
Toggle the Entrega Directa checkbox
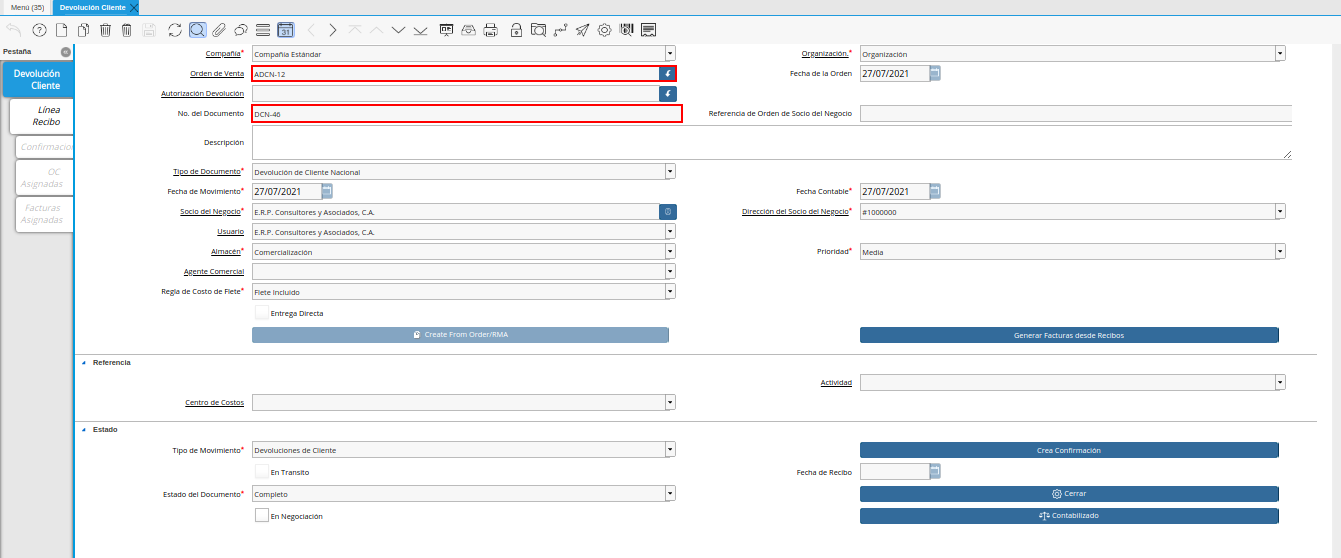point(261,313)
